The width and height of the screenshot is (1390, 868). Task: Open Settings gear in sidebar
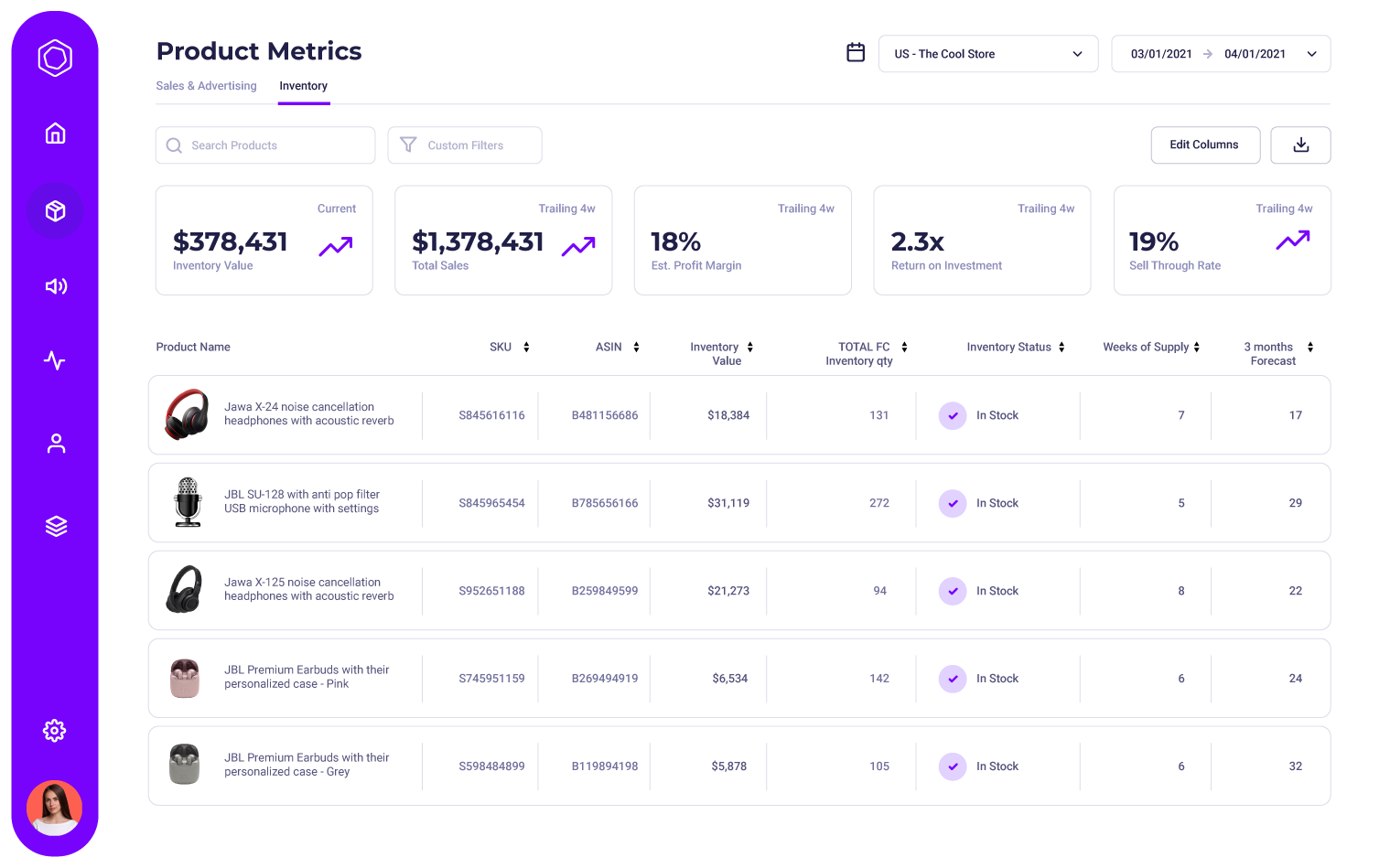pos(55,731)
